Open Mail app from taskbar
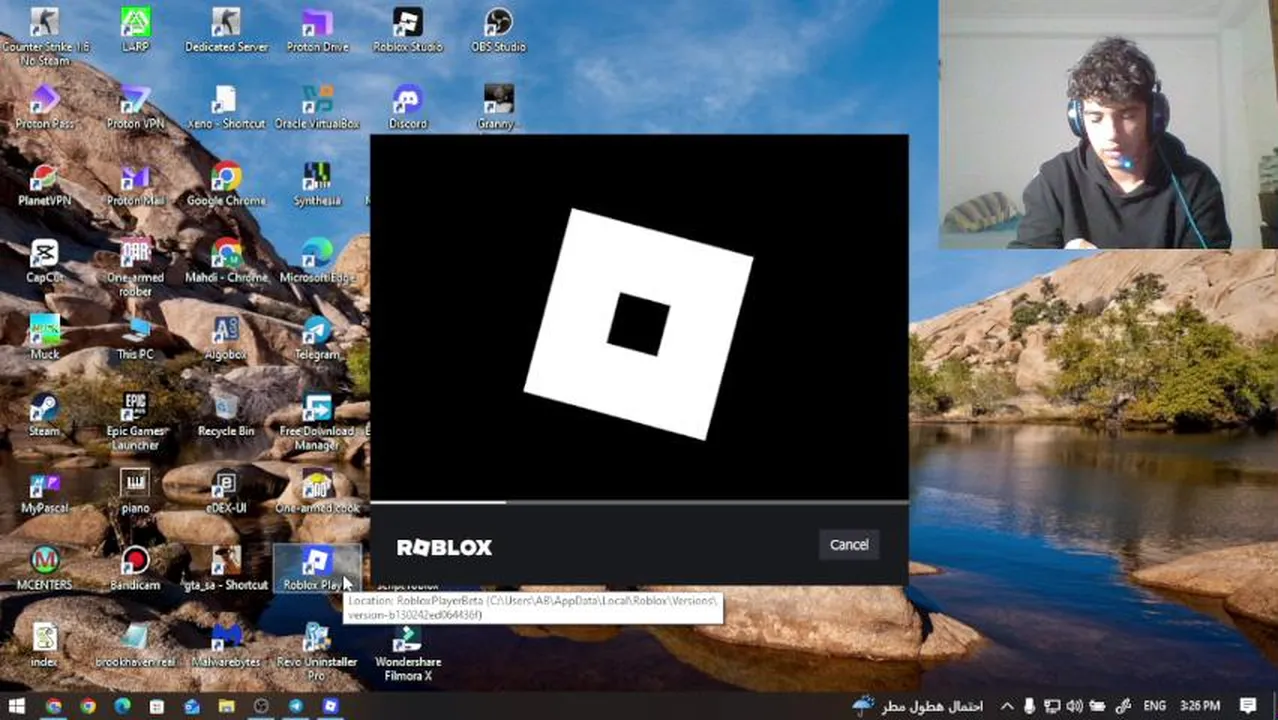 pyautogui.click(x=192, y=706)
